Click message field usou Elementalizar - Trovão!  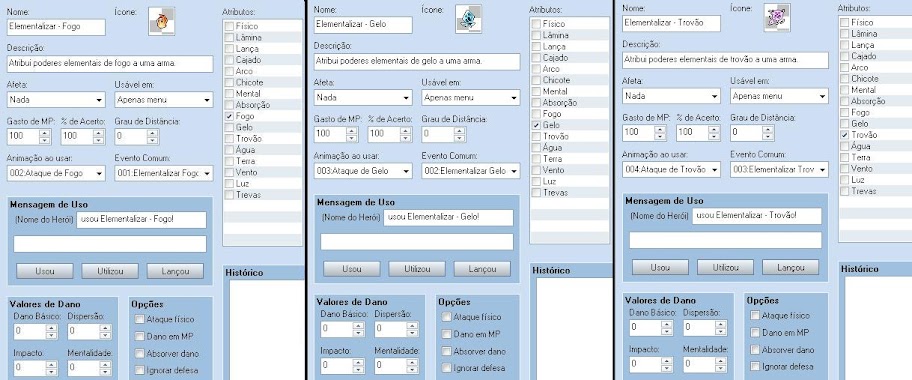(x=757, y=216)
